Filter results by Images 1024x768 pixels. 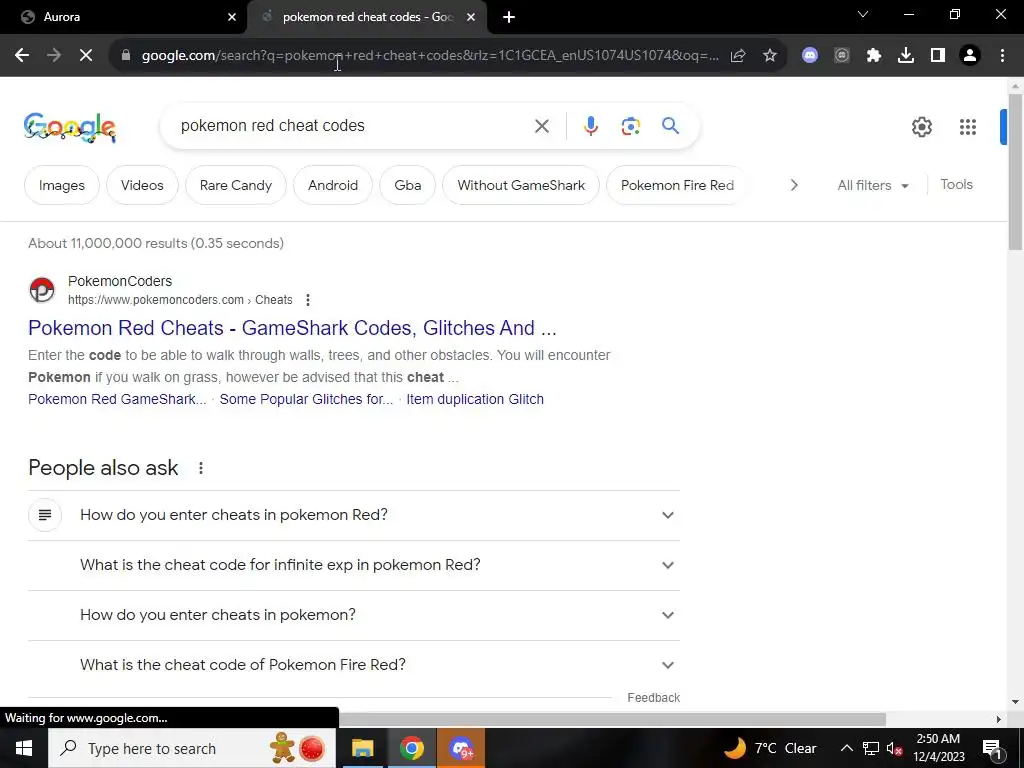[61, 185]
